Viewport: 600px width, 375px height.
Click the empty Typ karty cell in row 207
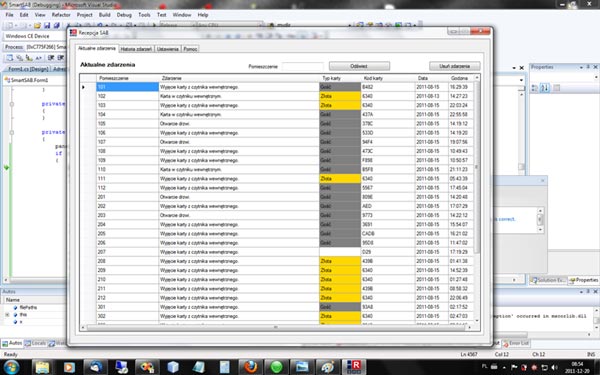[340, 252]
